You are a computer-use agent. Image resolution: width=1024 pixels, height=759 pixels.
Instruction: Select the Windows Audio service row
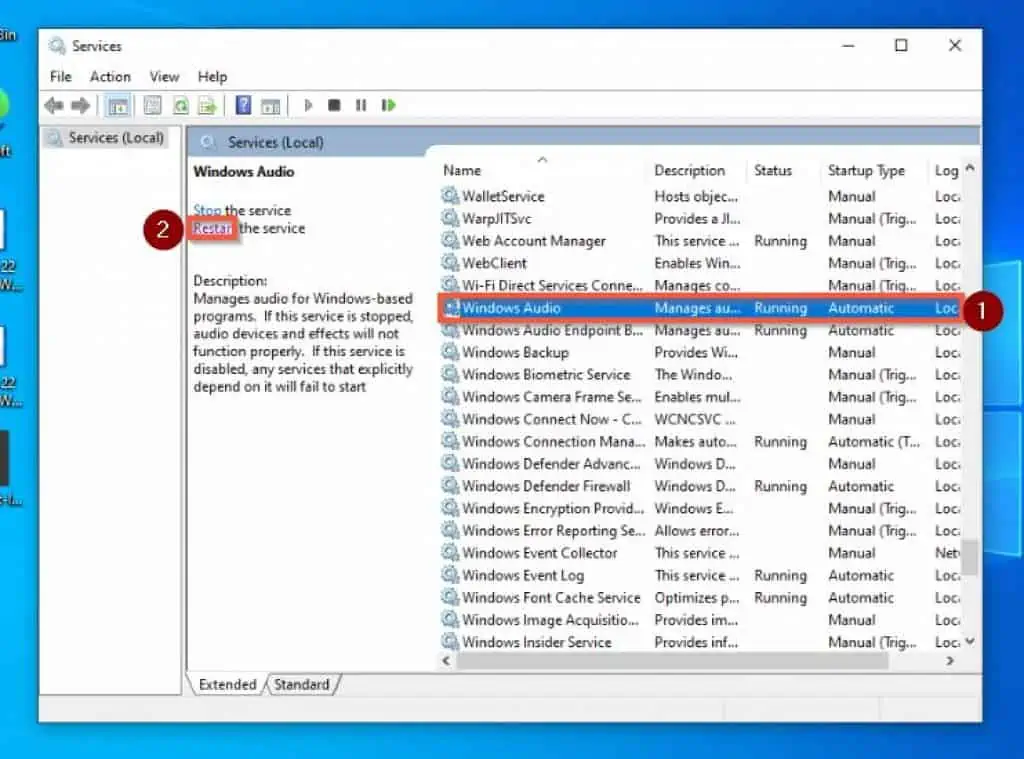click(x=600, y=308)
